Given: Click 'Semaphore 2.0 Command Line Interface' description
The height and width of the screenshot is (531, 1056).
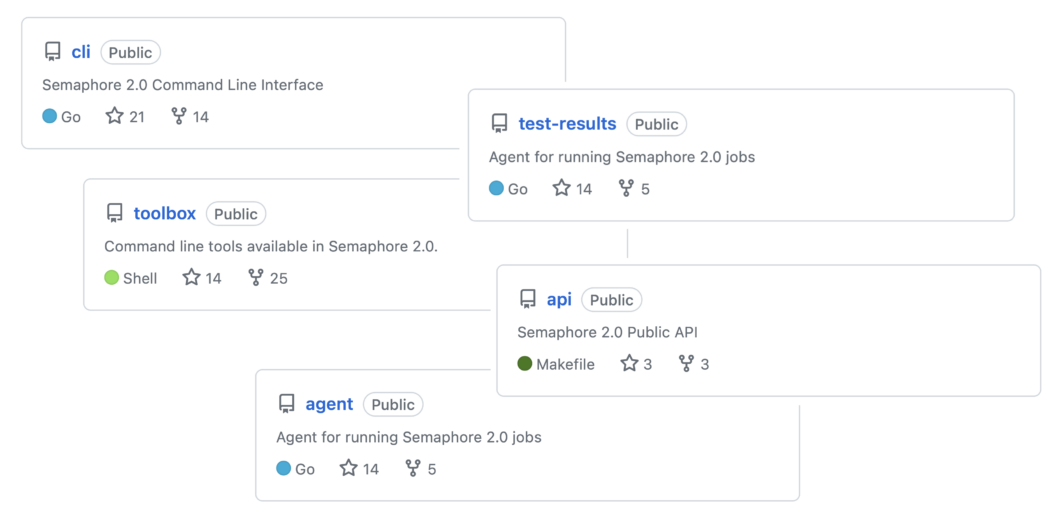Looking at the screenshot, I should pos(183,85).
